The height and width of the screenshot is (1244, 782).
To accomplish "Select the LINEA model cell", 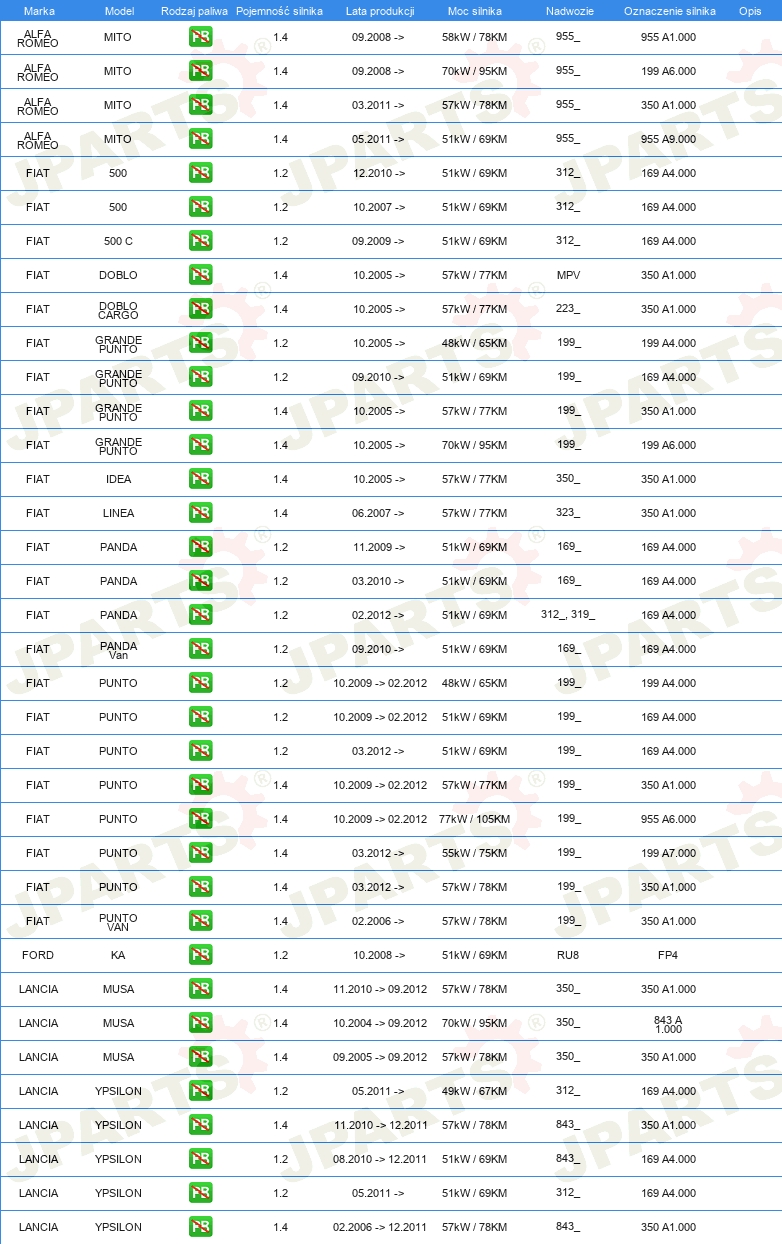I will pos(118,513).
